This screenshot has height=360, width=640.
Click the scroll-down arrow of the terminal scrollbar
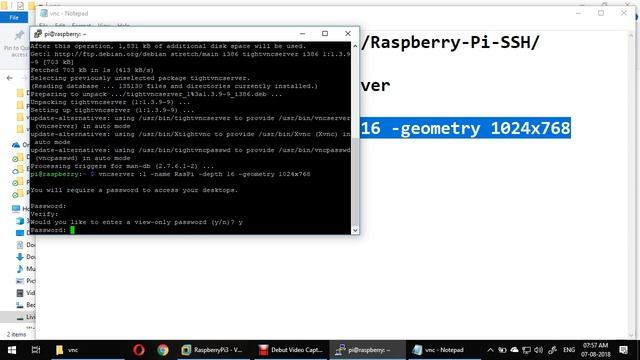click(355, 230)
